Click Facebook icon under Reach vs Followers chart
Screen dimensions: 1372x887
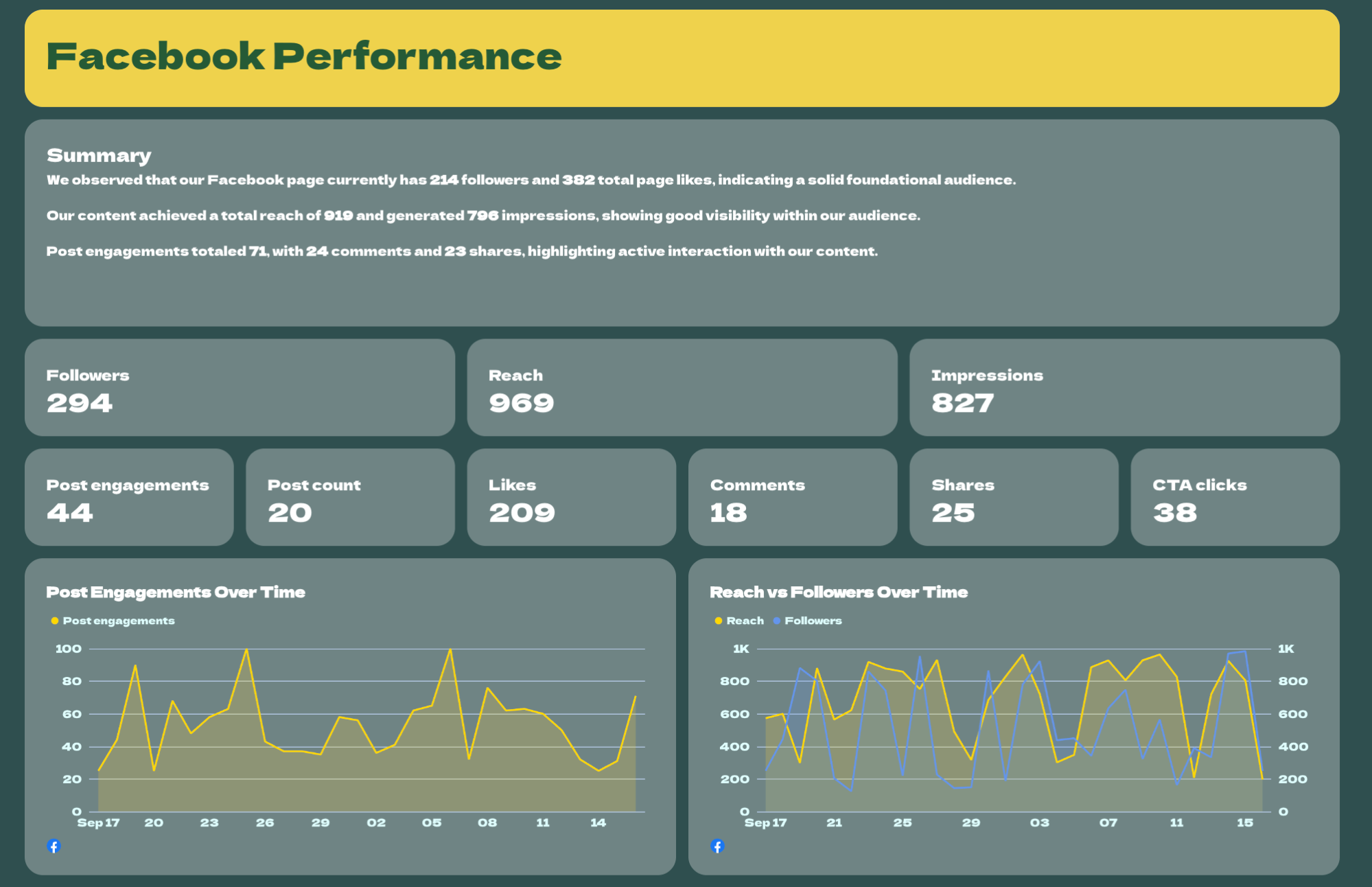pos(717,846)
